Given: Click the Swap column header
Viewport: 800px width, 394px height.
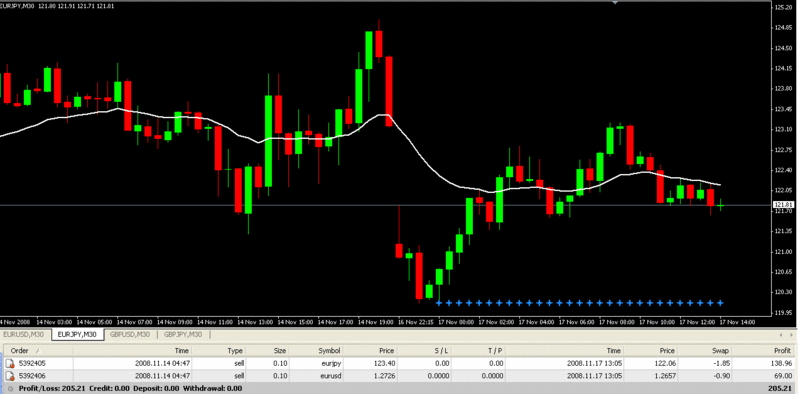Looking at the screenshot, I should (706, 351).
